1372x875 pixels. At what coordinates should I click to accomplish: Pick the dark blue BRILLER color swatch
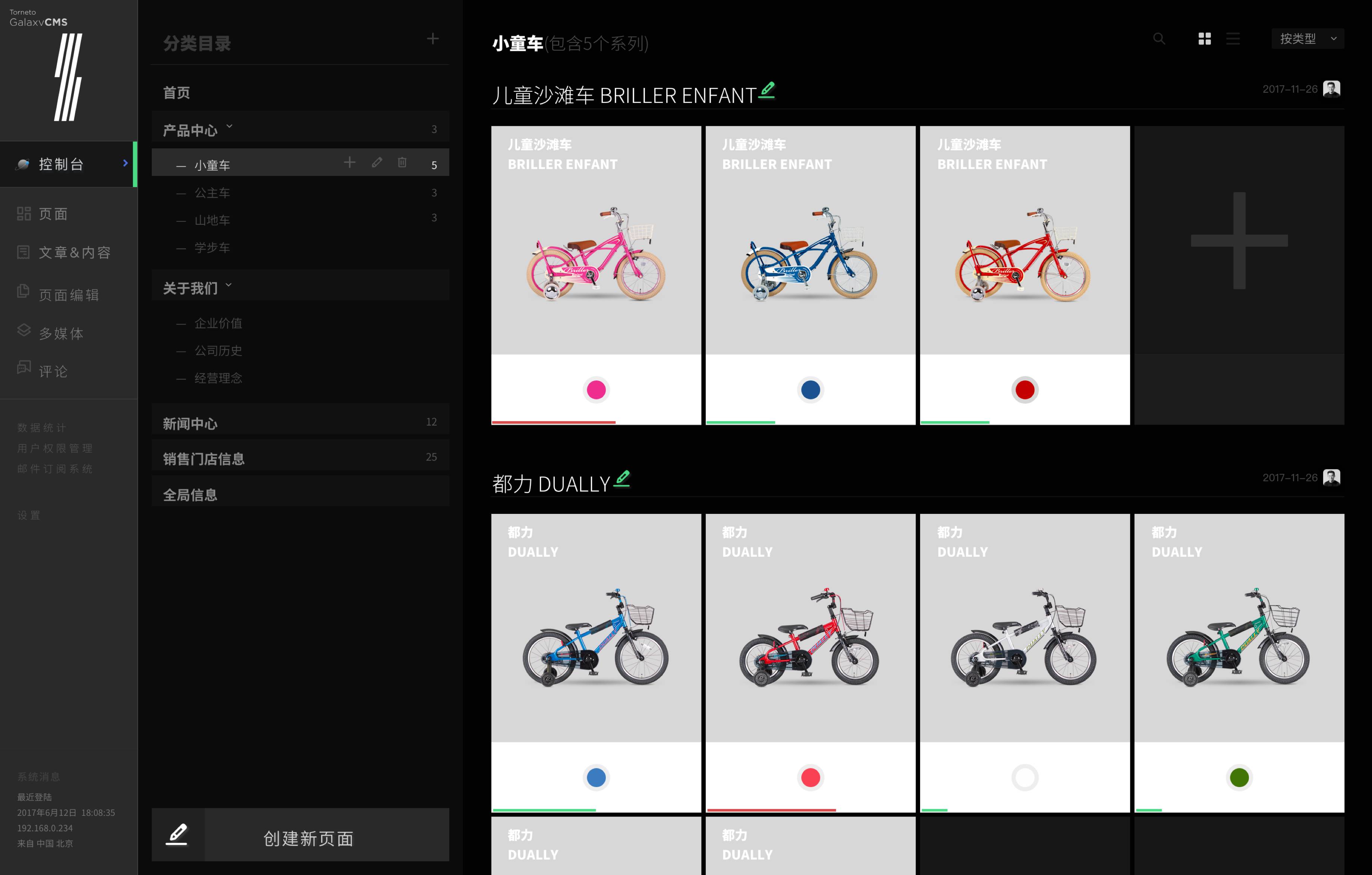[x=810, y=390]
